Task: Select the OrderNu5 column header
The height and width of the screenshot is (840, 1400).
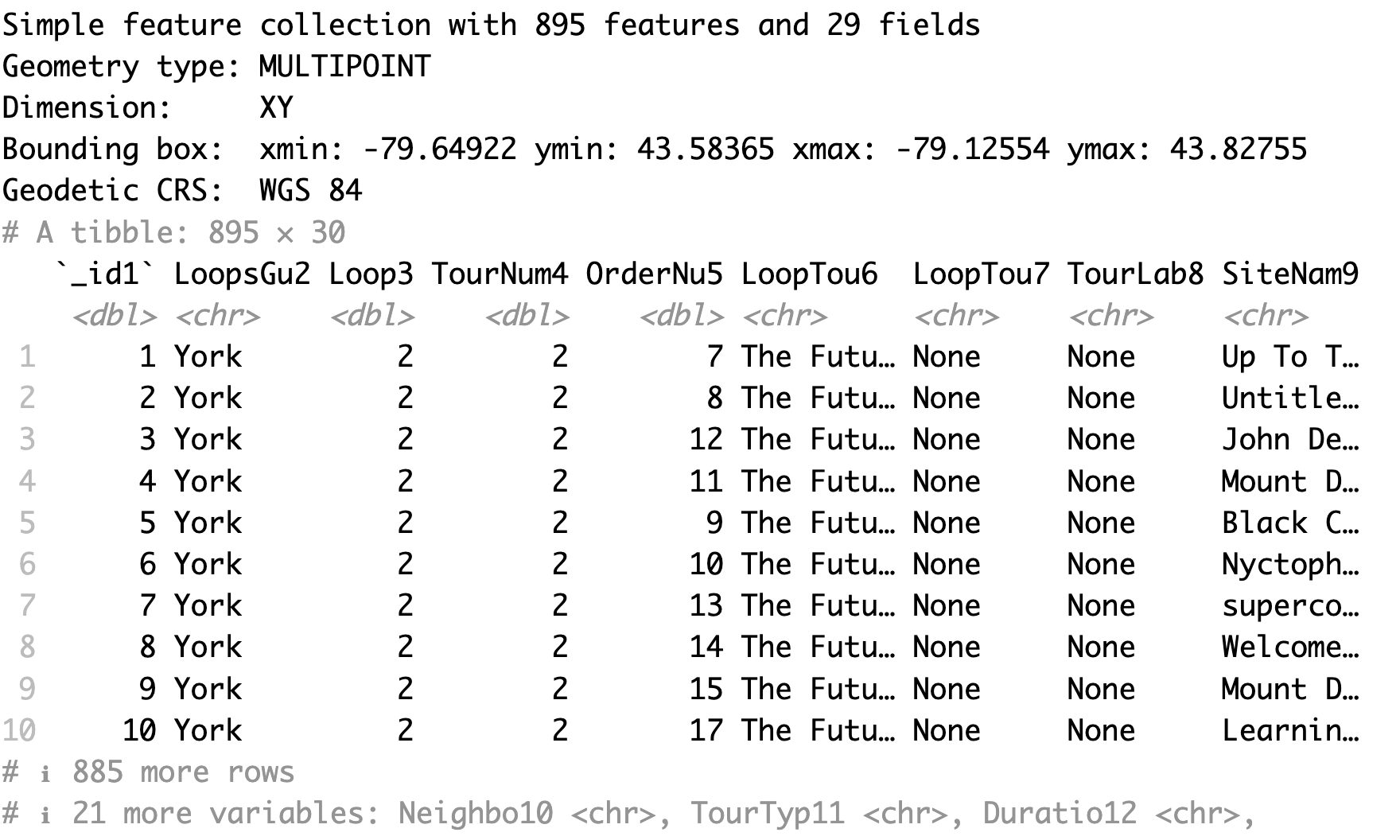Action: [x=654, y=274]
